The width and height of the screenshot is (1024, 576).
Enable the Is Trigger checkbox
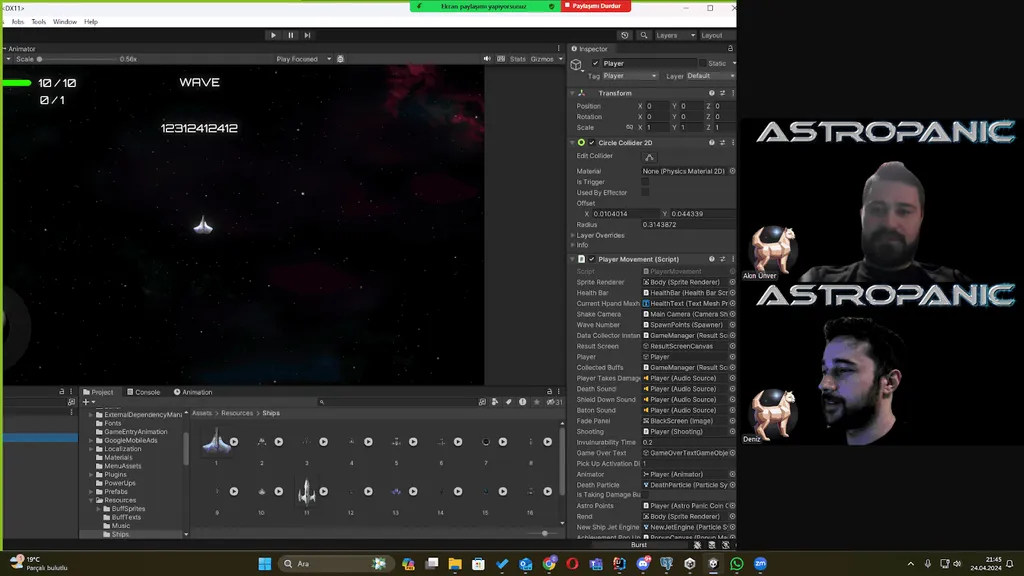(x=645, y=182)
